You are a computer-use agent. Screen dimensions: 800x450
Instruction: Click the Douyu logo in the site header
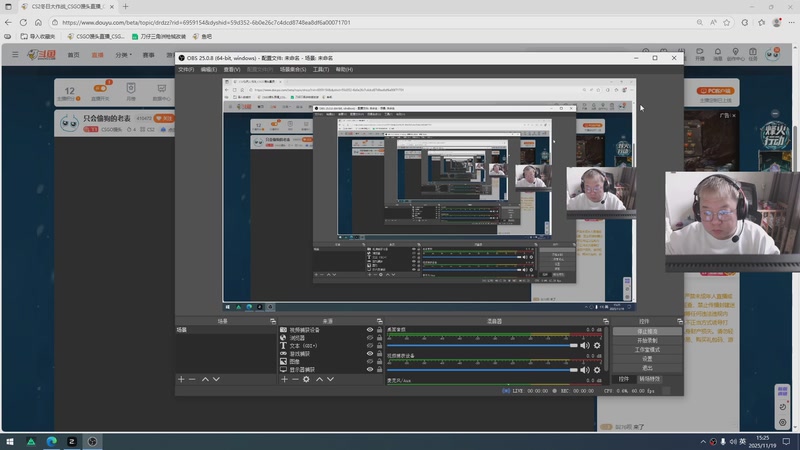pos(42,55)
